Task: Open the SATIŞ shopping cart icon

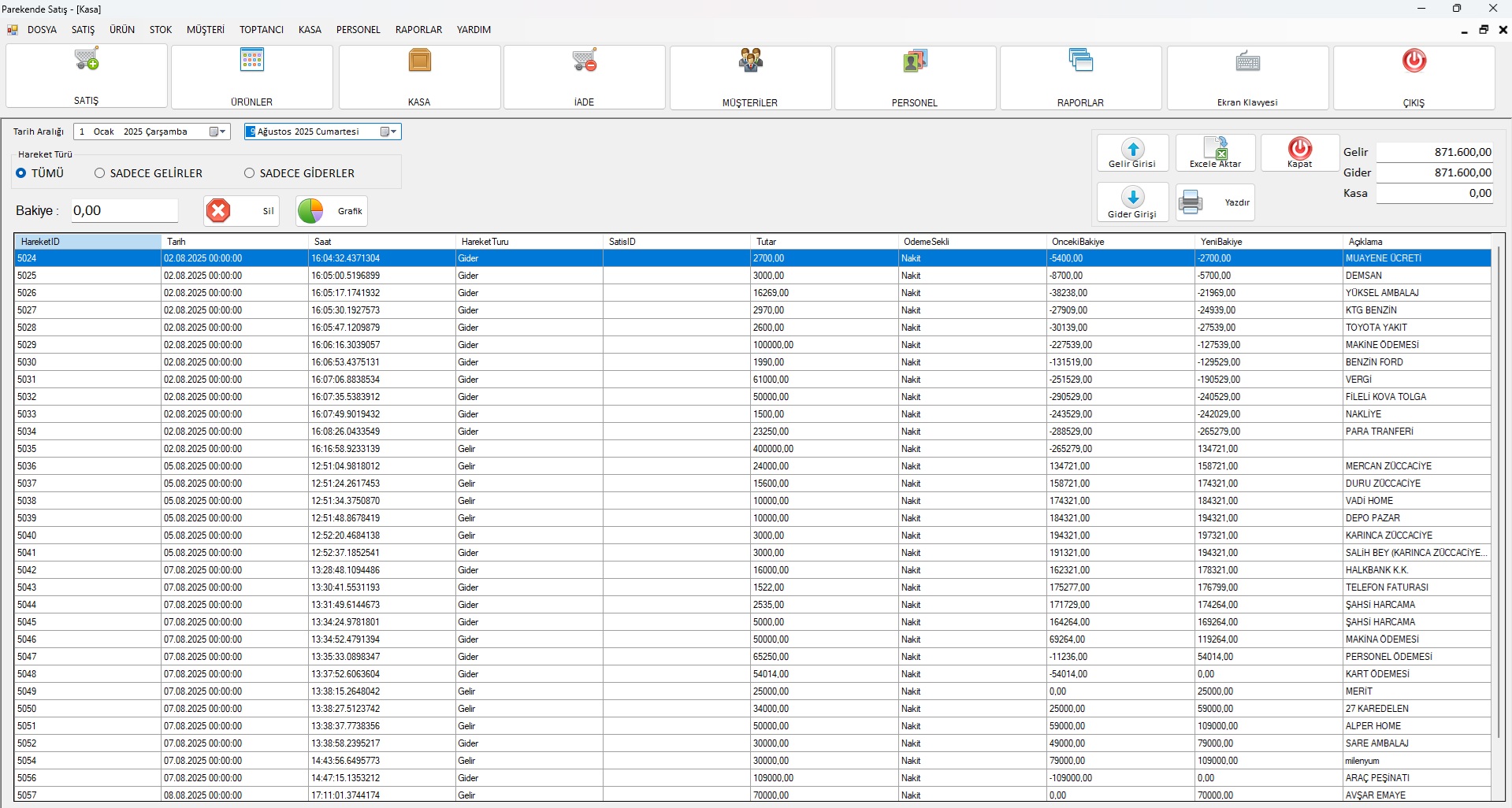Action: coord(87,60)
